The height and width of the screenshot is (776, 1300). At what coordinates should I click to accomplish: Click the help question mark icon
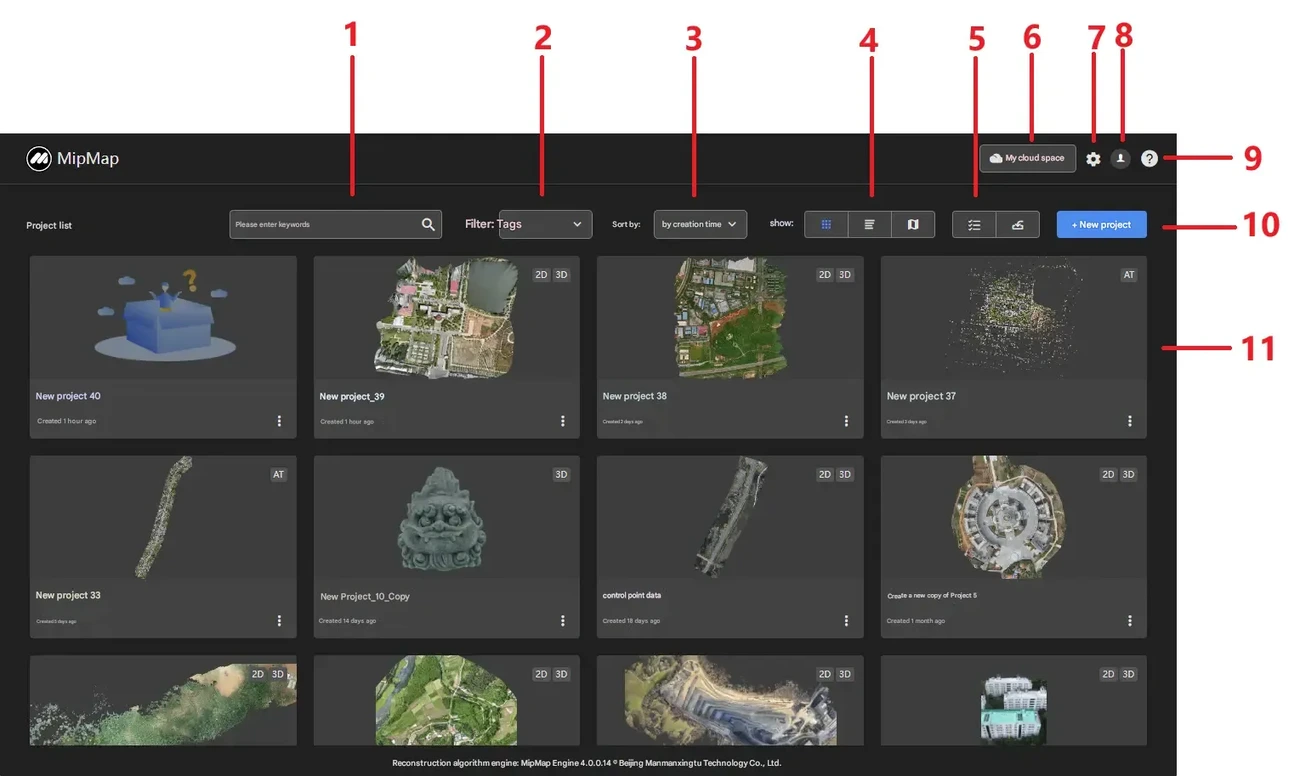1149,159
